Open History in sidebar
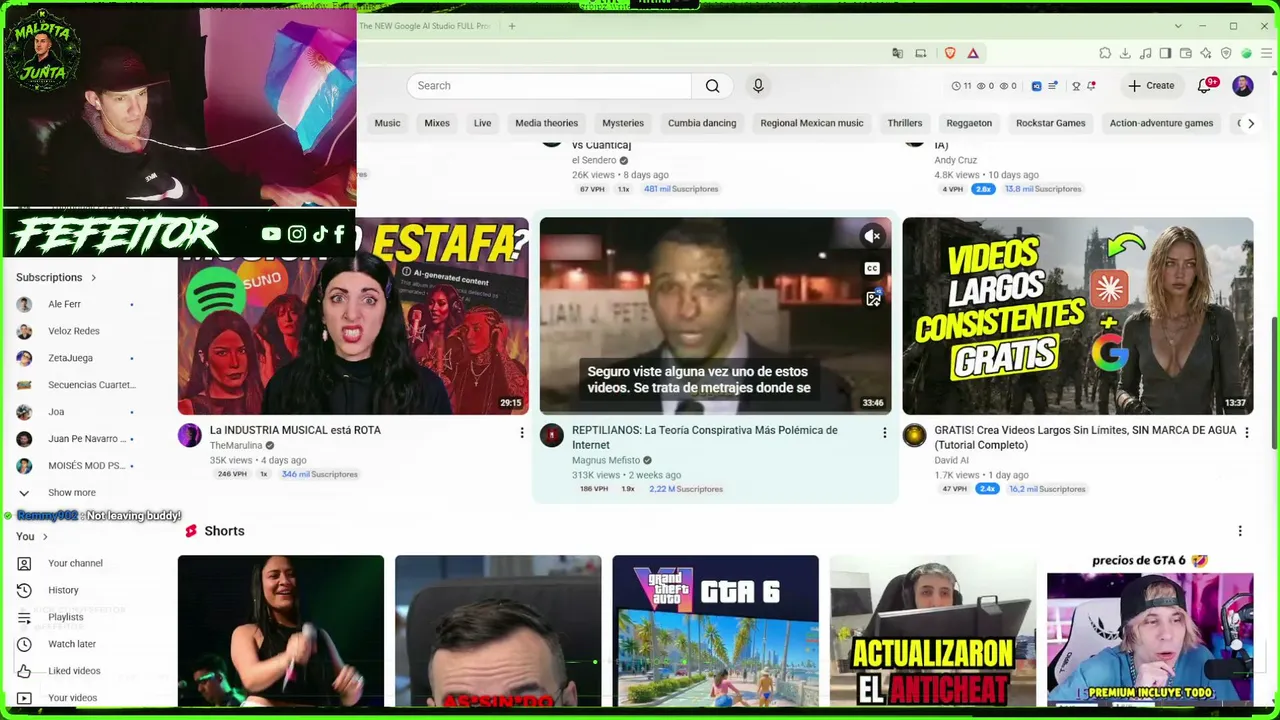 tap(63, 590)
